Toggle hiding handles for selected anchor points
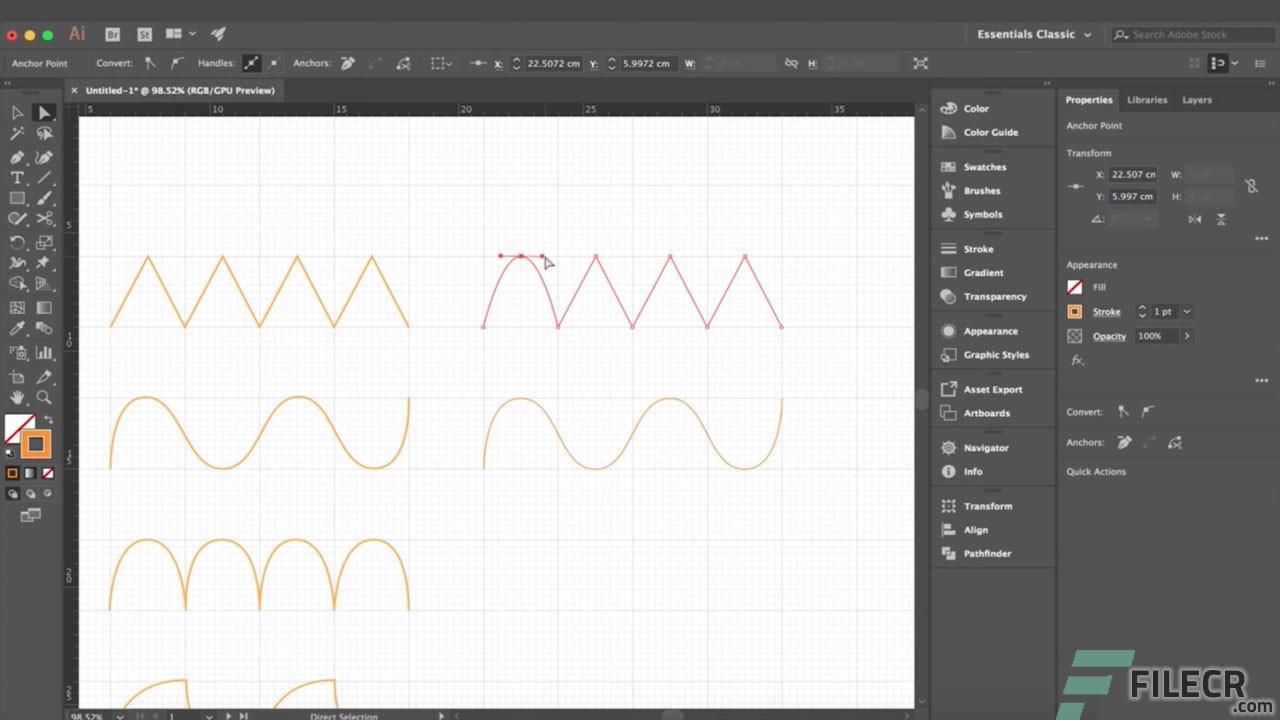 click(273, 63)
